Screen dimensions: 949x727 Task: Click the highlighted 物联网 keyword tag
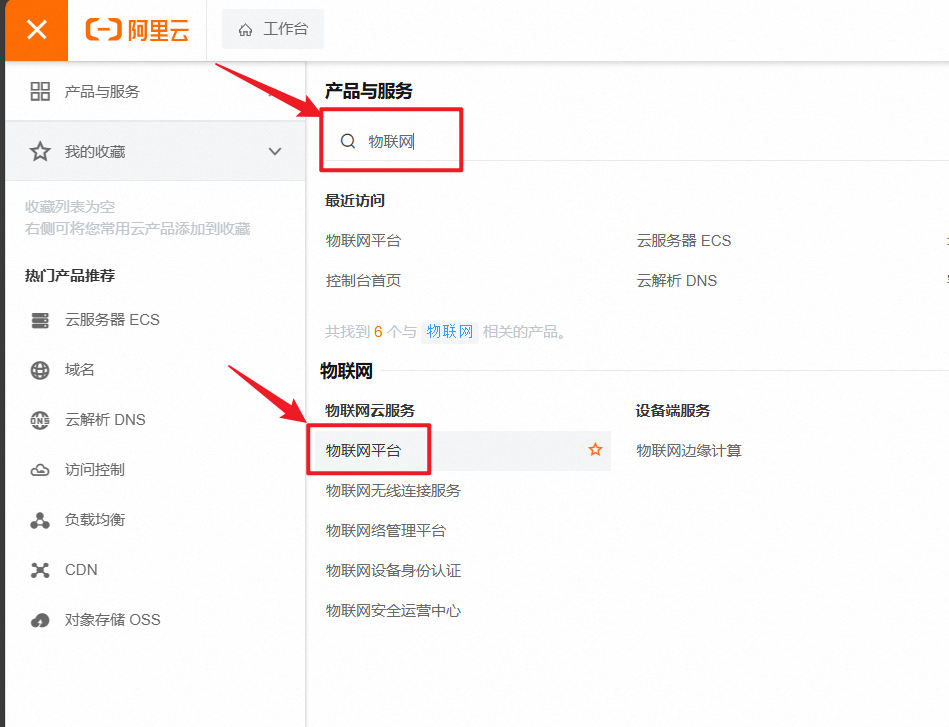click(450, 332)
